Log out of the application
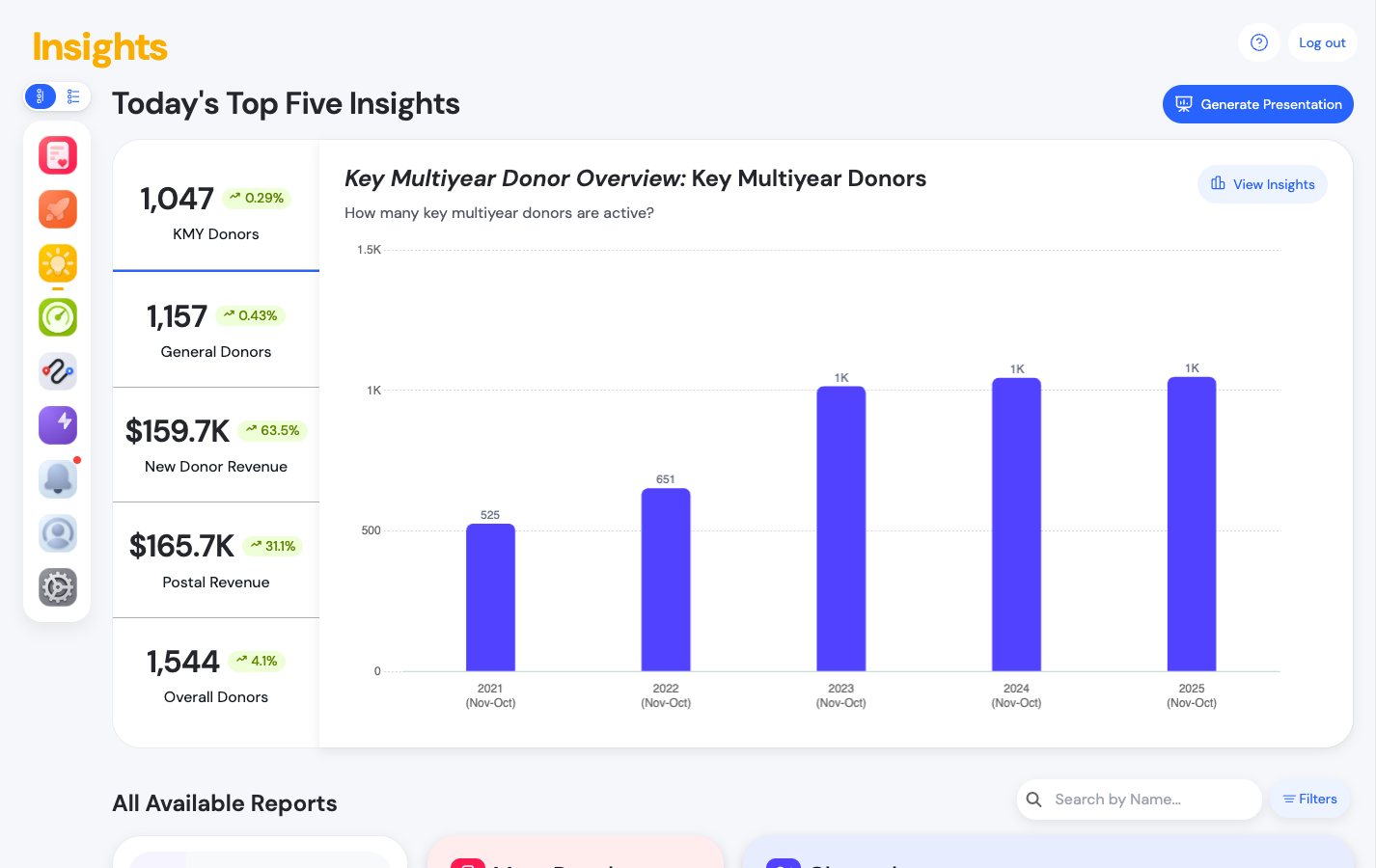Screen dimensions: 1376x868 1322,42
